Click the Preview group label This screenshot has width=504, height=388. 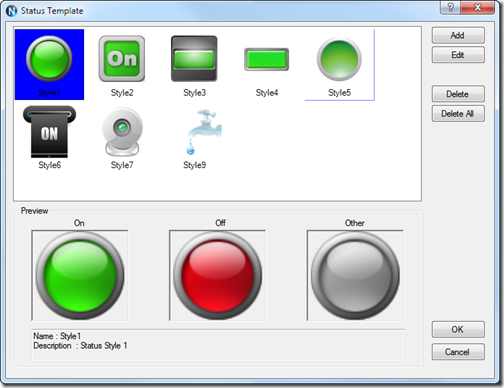coord(34,211)
